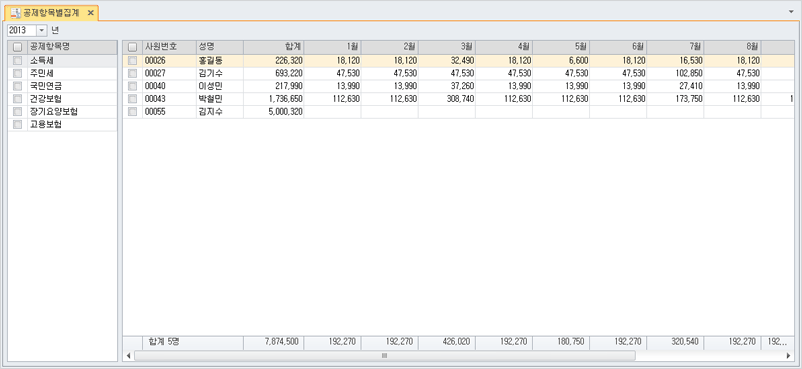The width and height of the screenshot is (802, 369).
Task: Check the header box beside 사원번호
Action: click(132, 47)
